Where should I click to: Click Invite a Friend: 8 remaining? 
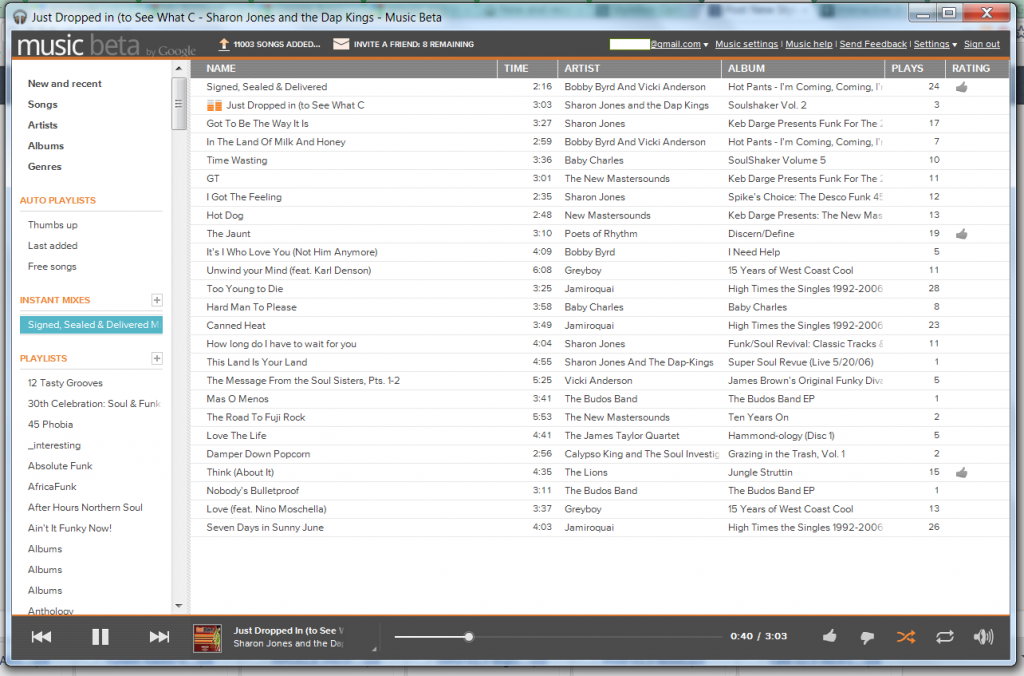pyautogui.click(x=414, y=44)
